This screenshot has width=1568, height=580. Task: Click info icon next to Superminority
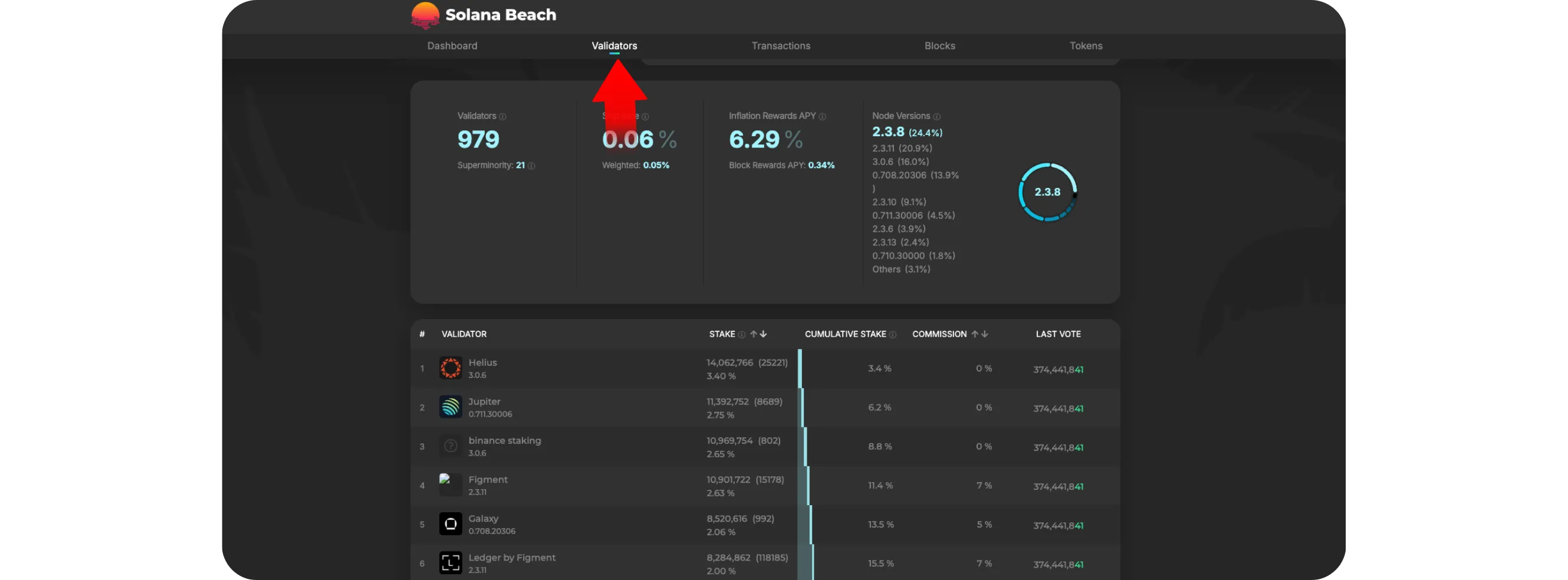tap(531, 166)
